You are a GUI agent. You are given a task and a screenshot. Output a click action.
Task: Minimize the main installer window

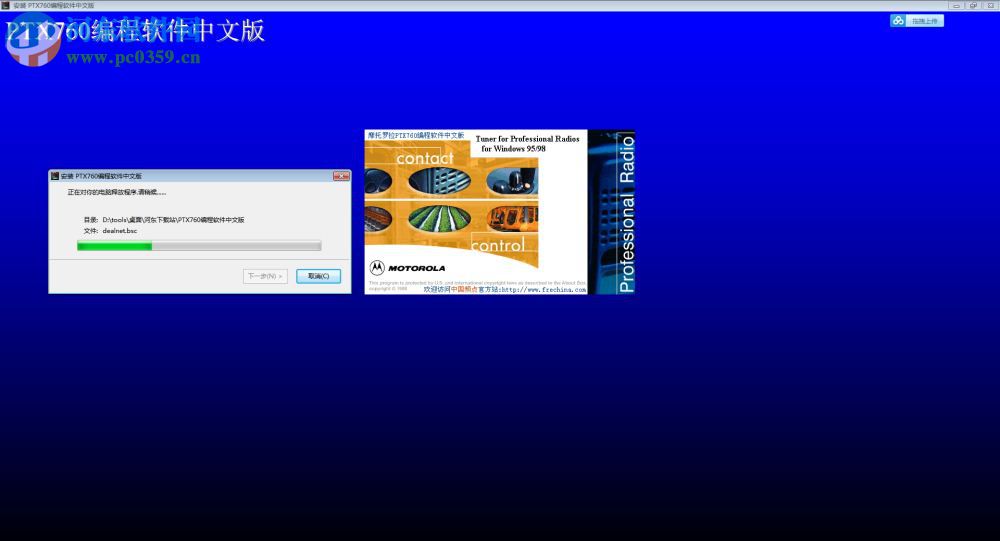point(955,5)
